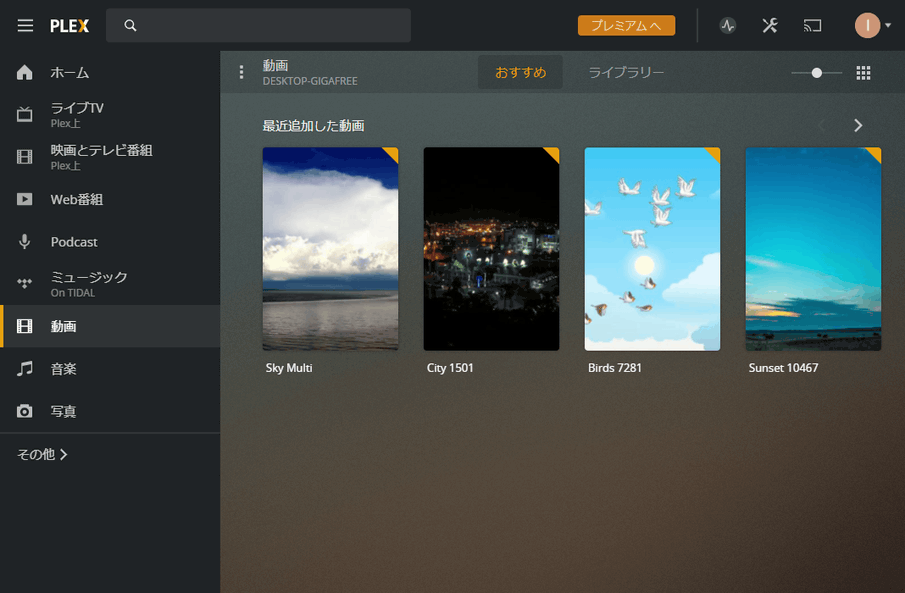Open Podcast sidebar entry
The width and height of the screenshot is (905, 593).
(x=110, y=241)
